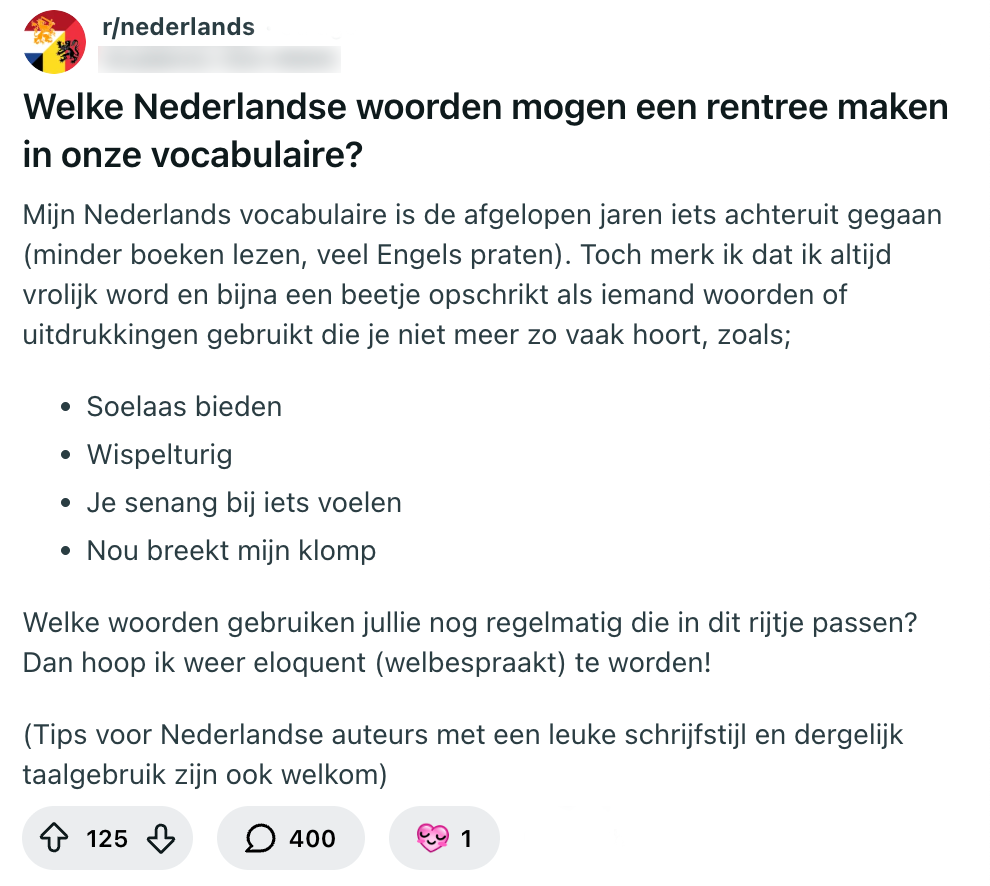Viewport: 990px width, 886px height.
Task: Click the line "Dan hoop ik weer eloquent"
Action: [x=366, y=662]
